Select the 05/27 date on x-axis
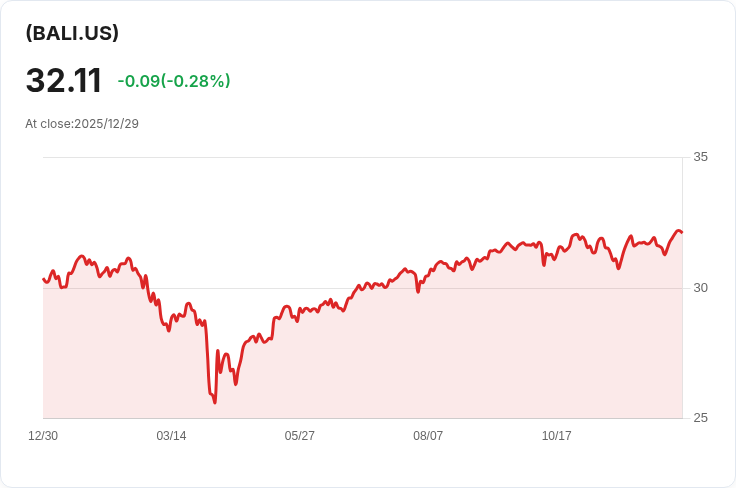Viewport: 736px width, 488px height. pyautogui.click(x=299, y=436)
